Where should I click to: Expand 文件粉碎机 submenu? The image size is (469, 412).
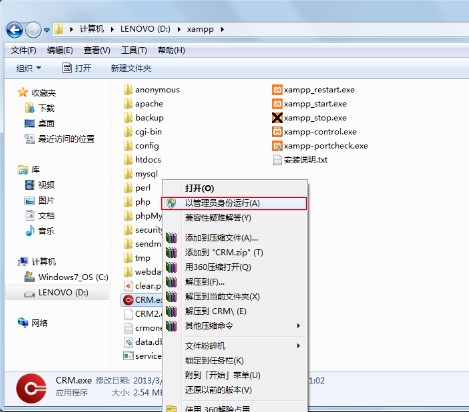pyautogui.click(x=235, y=346)
